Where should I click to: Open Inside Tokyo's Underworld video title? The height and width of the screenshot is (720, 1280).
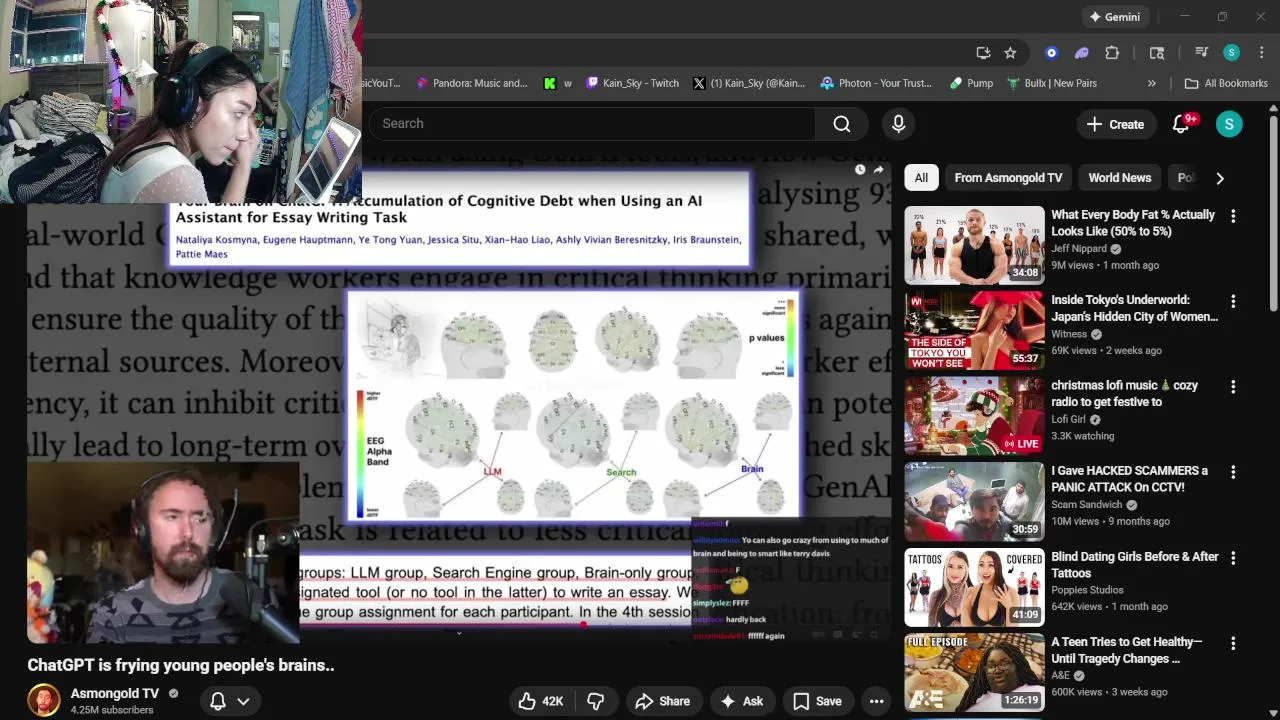1134,308
